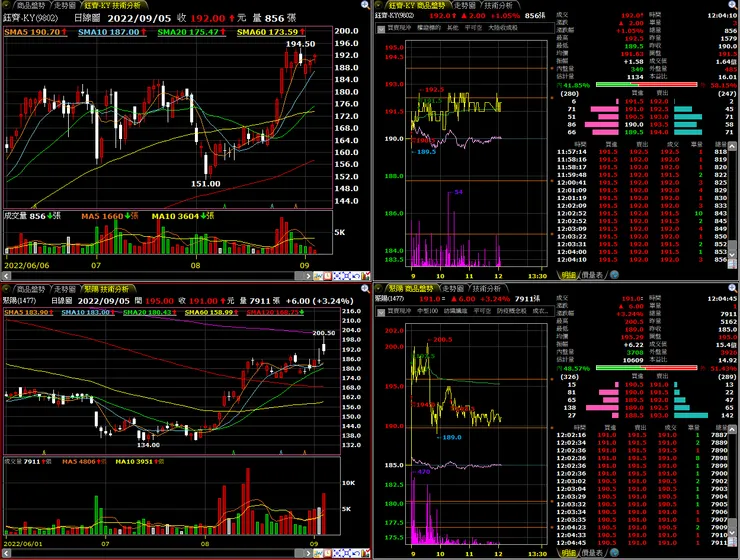Click the 12:04:45 trade row in 聚陽 list

point(642,543)
